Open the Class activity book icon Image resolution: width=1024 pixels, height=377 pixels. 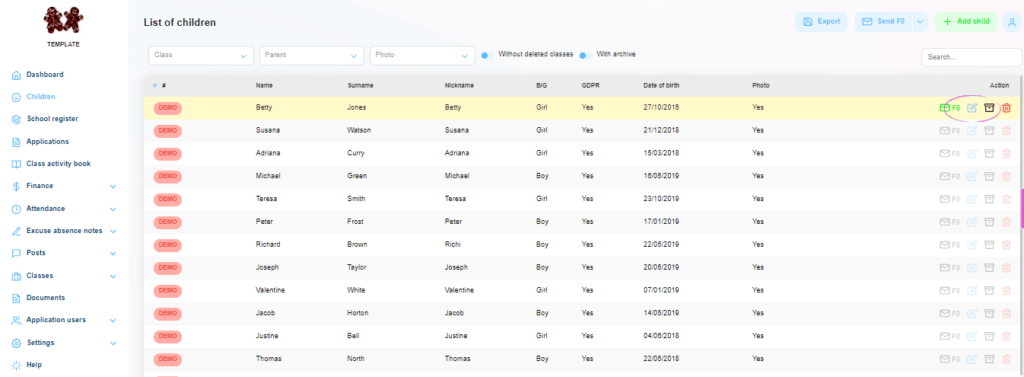(x=16, y=164)
